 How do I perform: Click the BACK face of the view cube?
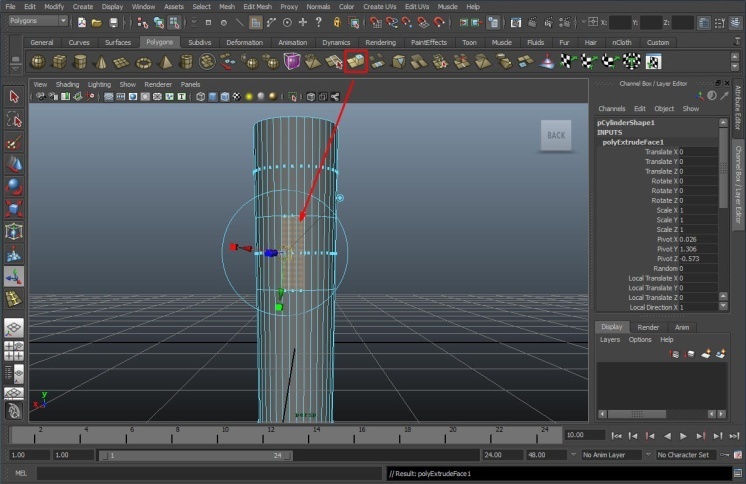pos(556,135)
